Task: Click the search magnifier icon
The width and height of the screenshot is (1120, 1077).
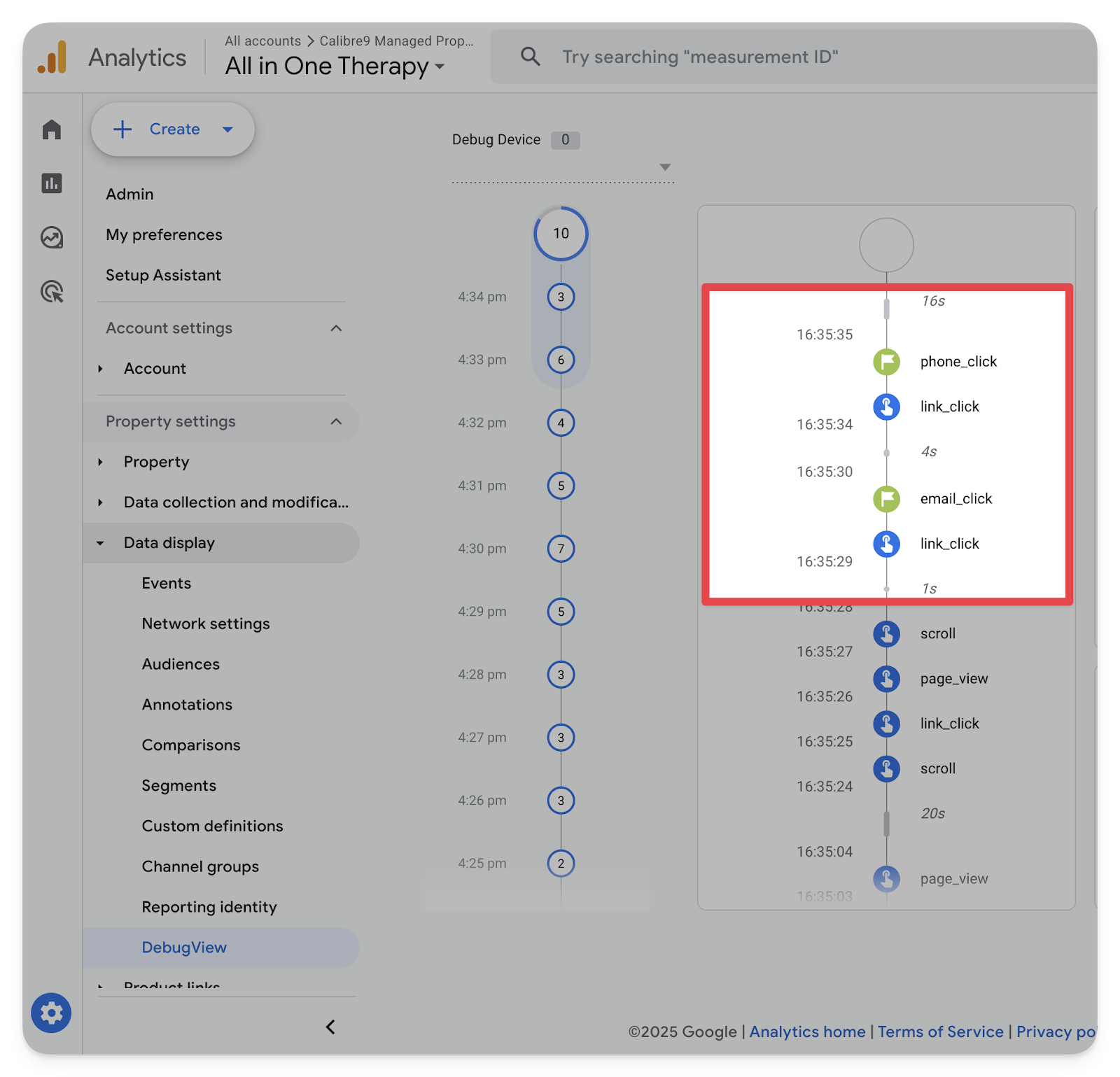Action: click(531, 57)
